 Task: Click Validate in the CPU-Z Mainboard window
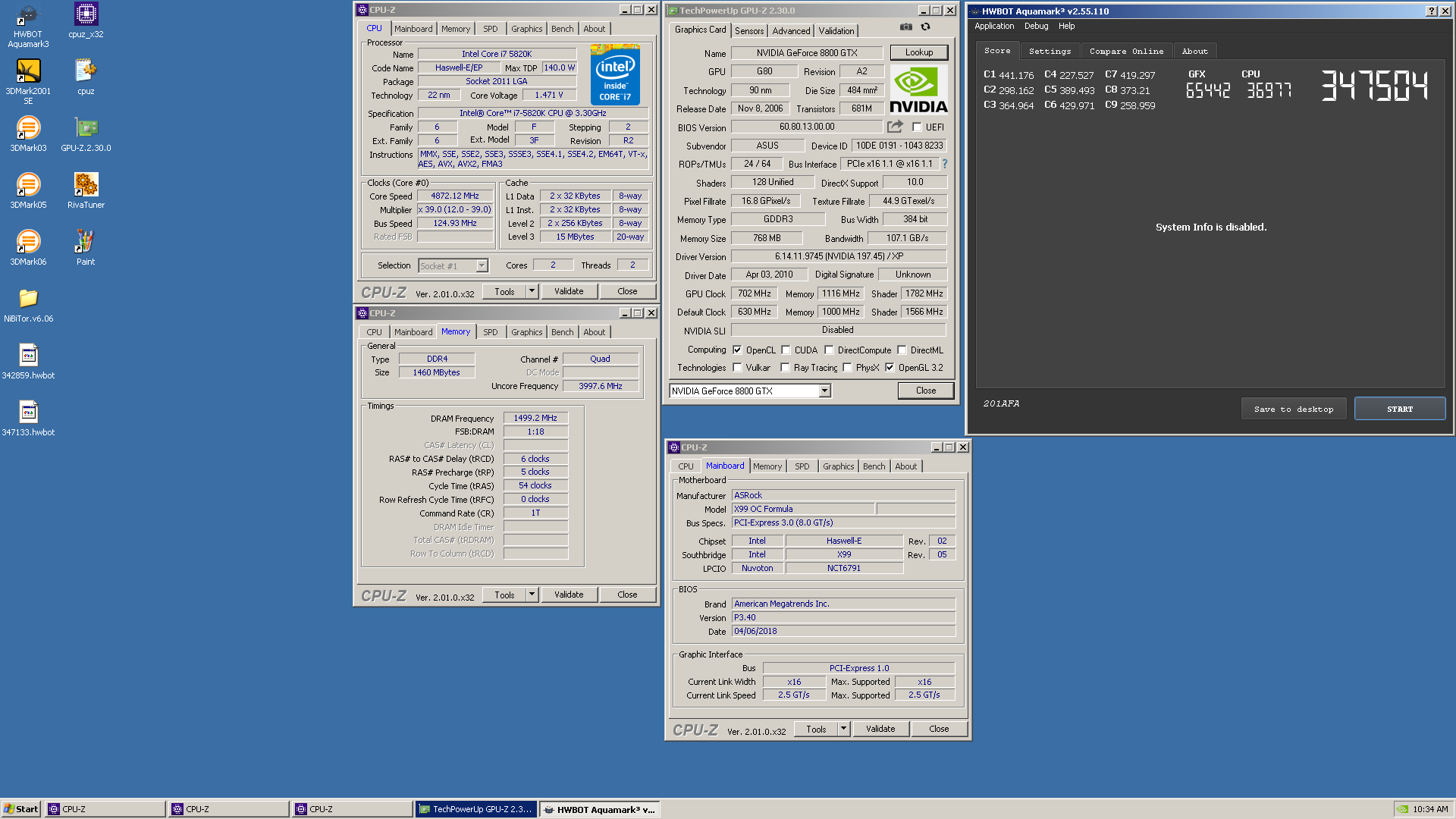880,729
